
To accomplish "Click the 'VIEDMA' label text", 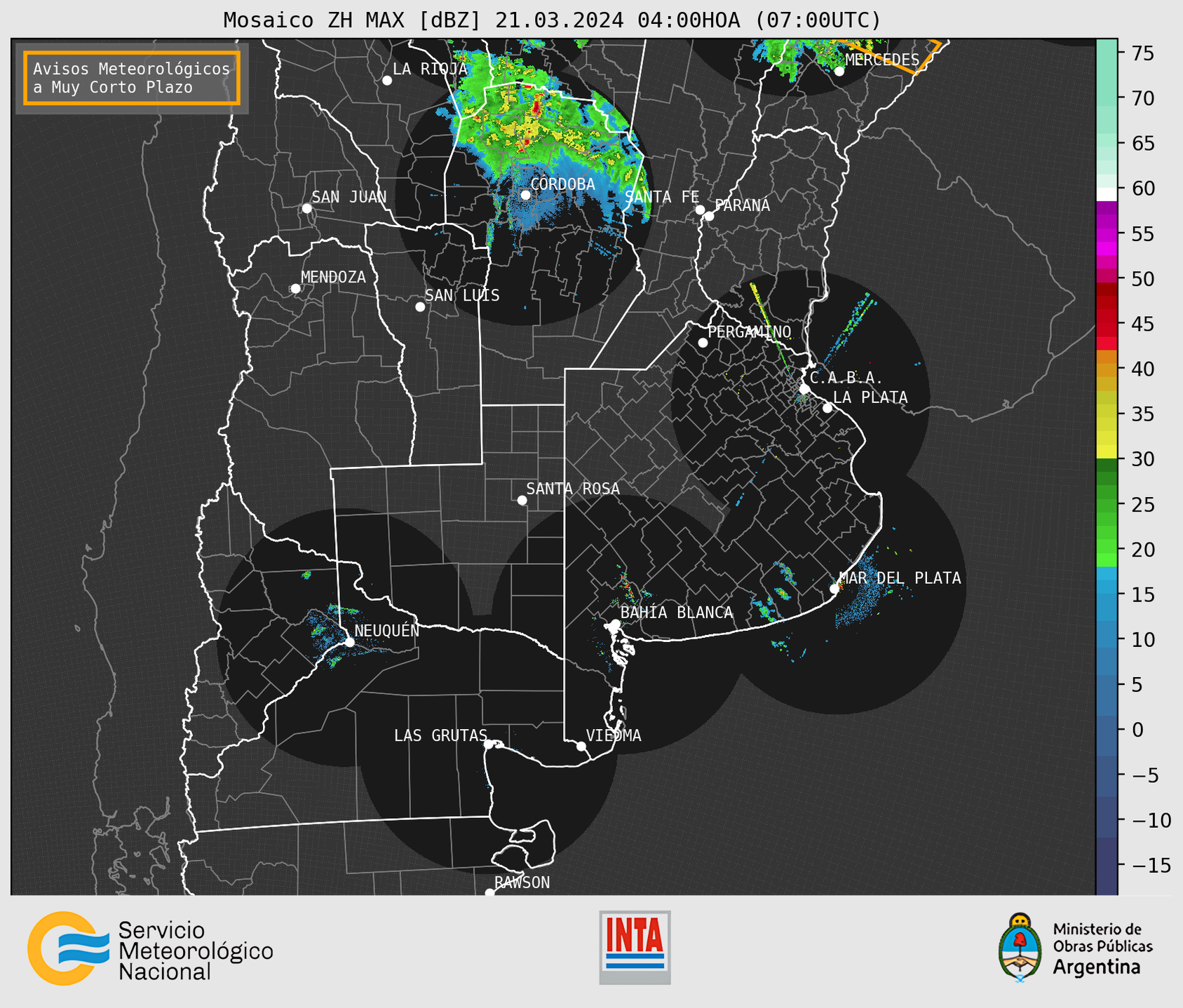I will click(x=614, y=735).
